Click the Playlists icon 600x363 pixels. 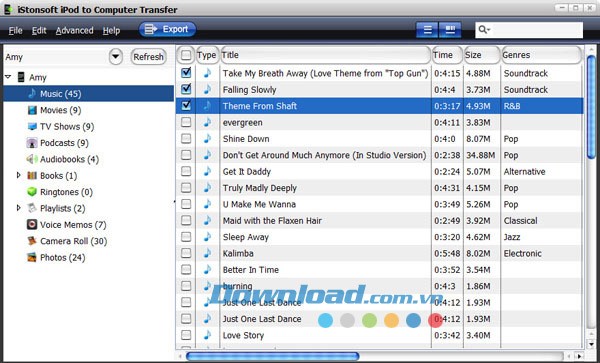[x=32, y=208]
